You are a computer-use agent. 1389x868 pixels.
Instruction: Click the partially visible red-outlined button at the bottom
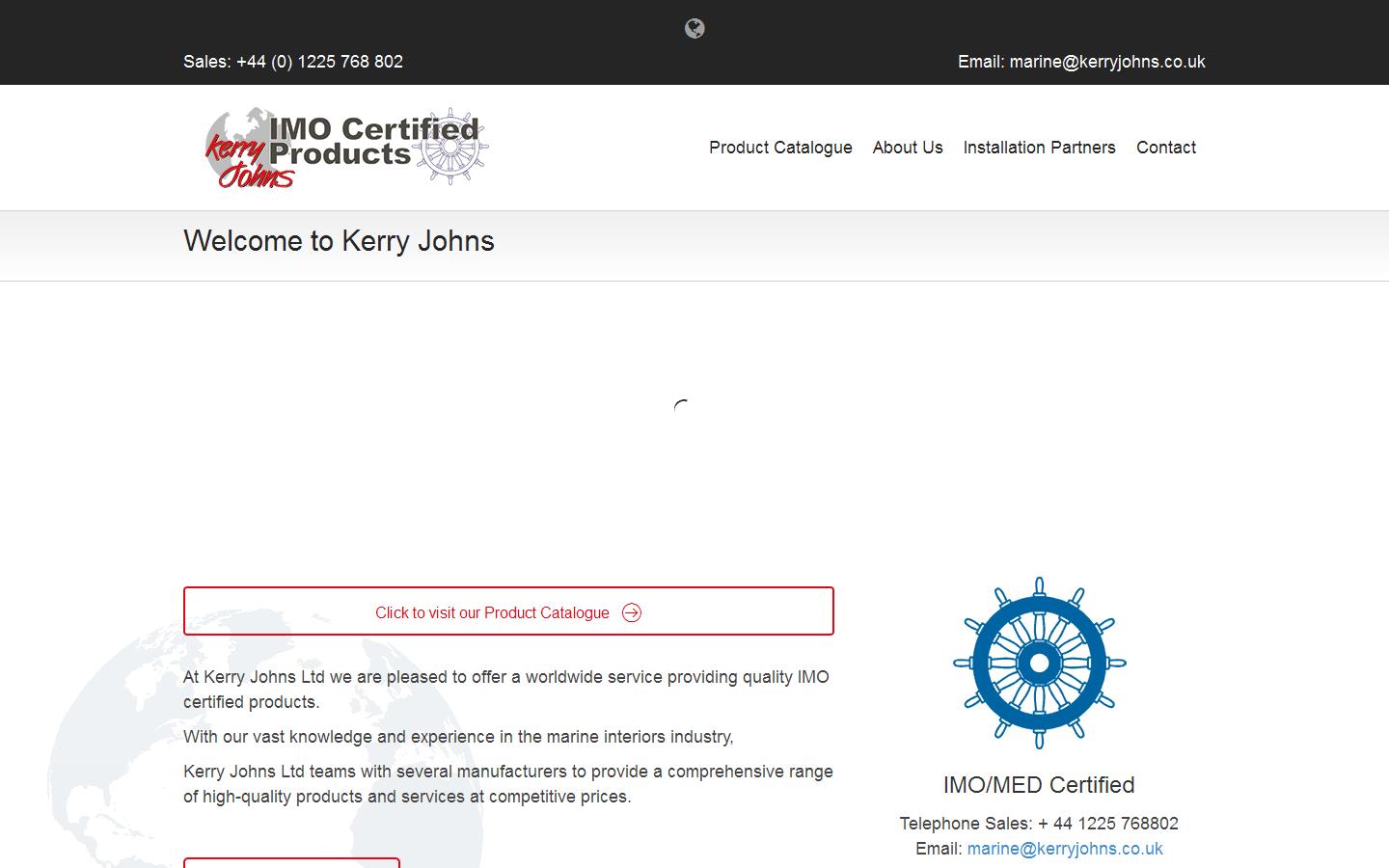[291, 862]
